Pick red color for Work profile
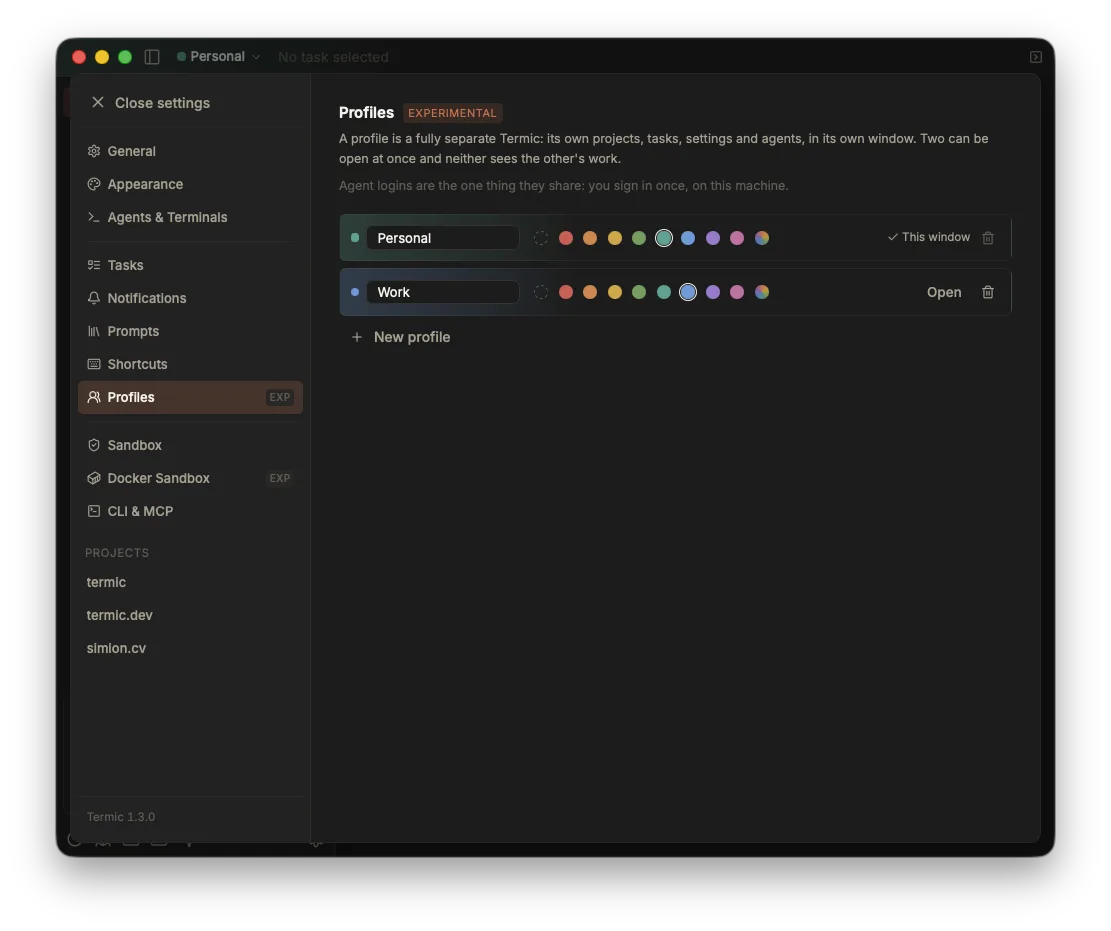Screen dimensions: 1111x931 [x=565, y=292]
